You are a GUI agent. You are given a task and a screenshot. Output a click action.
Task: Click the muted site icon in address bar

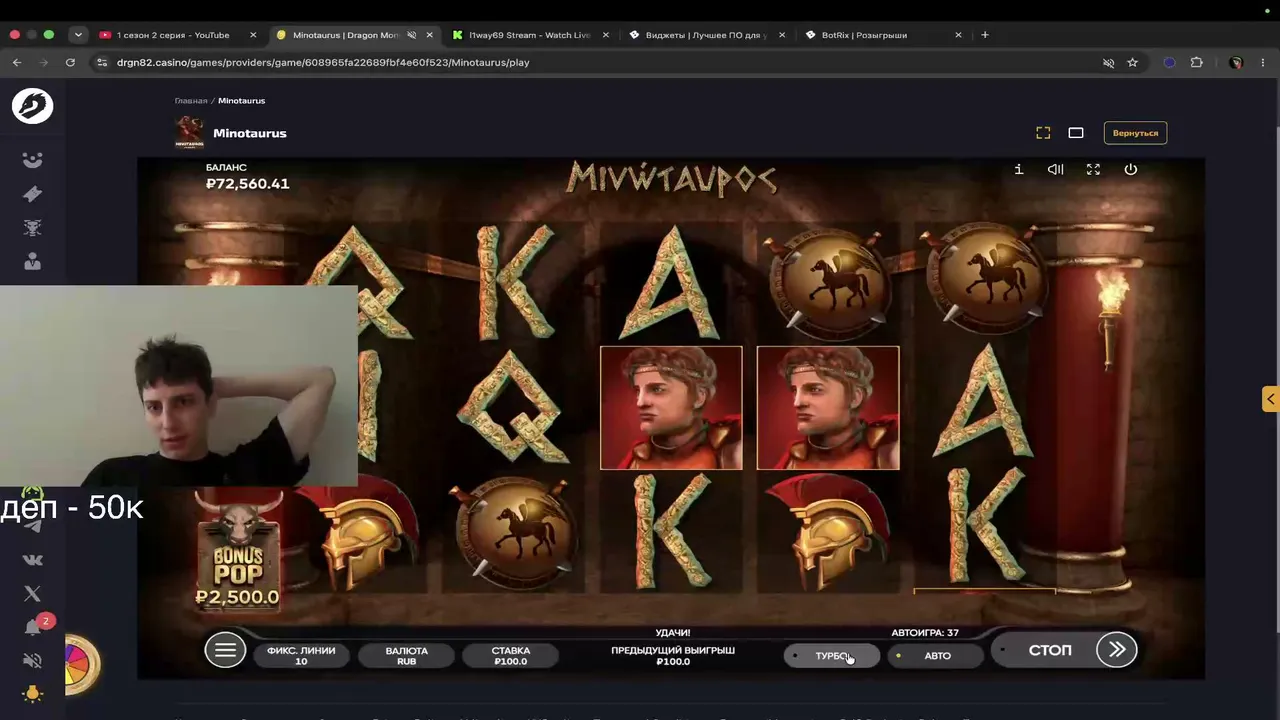click(x=1108, y=62)
